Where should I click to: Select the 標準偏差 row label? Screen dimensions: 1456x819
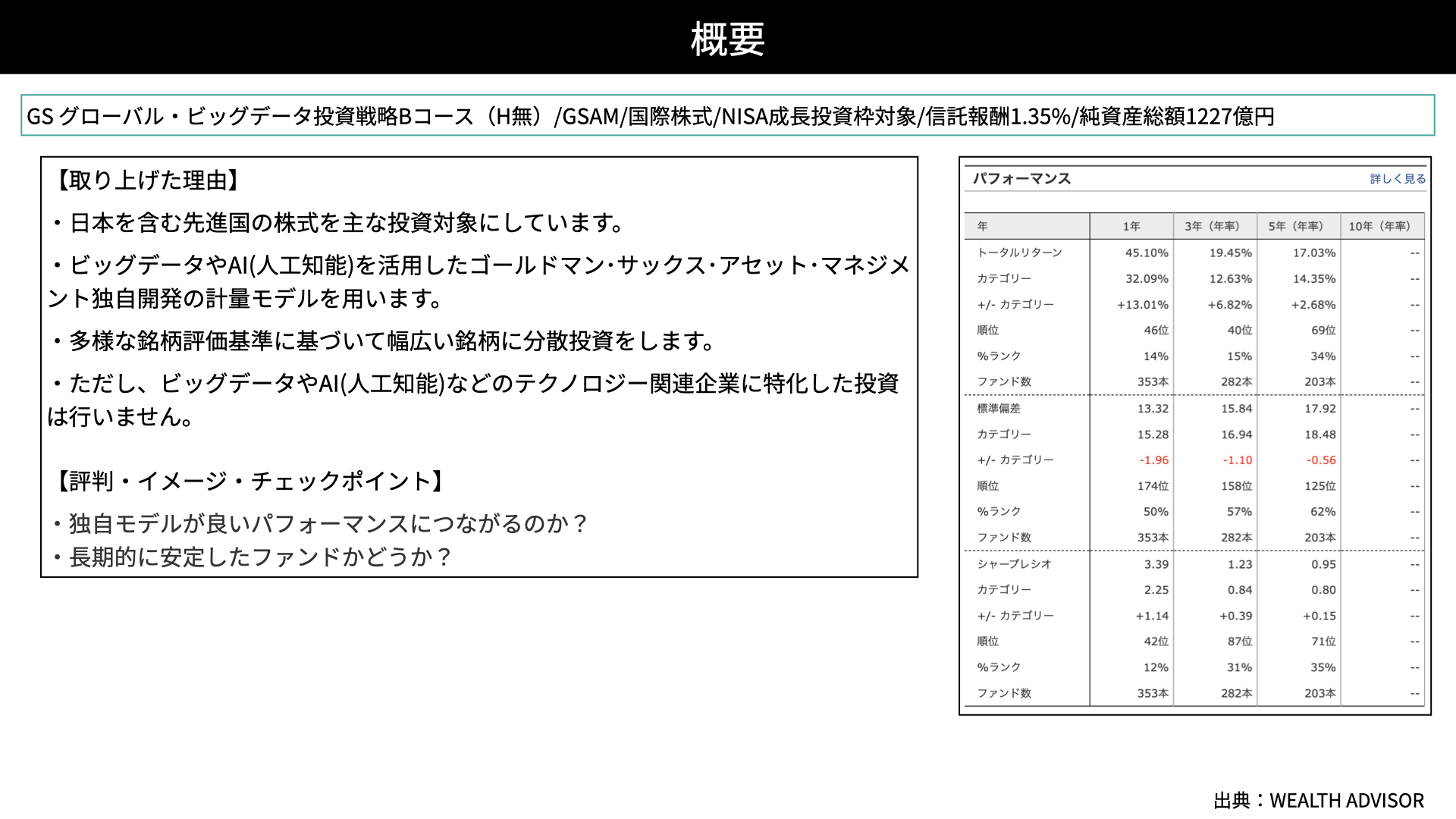click(999, 408)
